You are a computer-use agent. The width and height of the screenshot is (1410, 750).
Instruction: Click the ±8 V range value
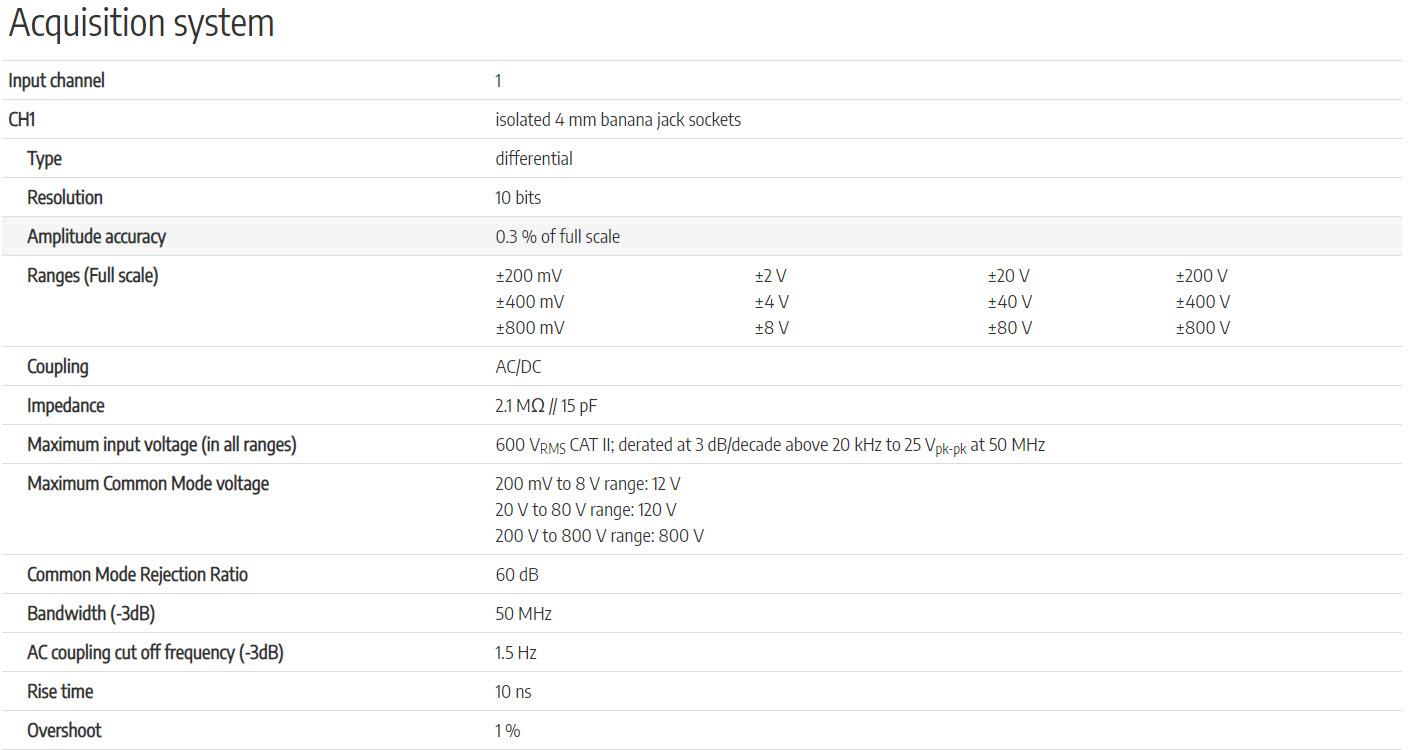(771, 328)
